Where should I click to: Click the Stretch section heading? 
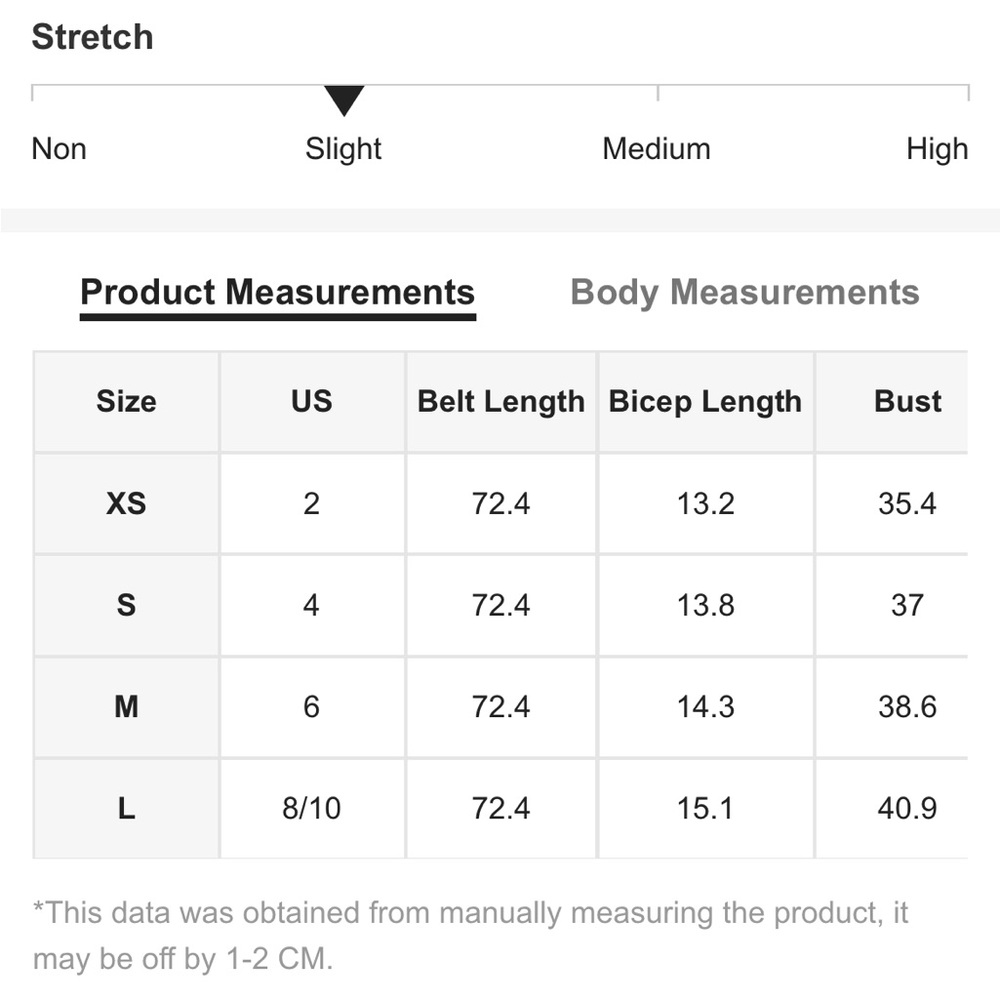point(92,37)
